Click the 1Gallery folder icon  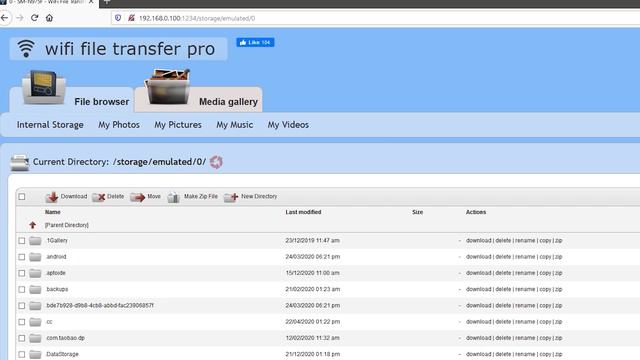pos(35,241)
